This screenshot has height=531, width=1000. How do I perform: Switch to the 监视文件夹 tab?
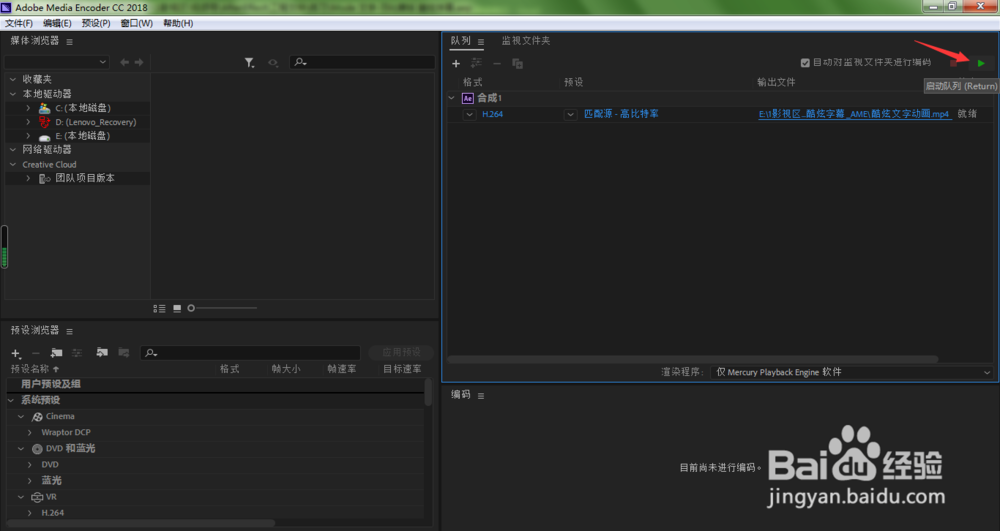tap(526, 41)
